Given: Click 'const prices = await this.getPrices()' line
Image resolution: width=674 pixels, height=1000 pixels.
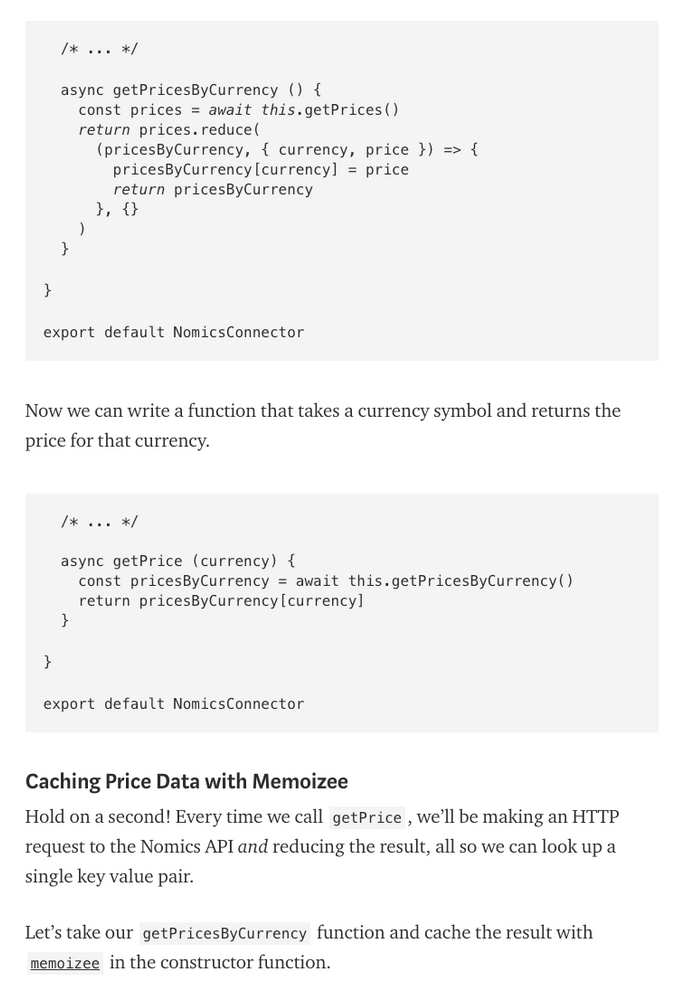Looking at the screenshot, I should (238, 110).
